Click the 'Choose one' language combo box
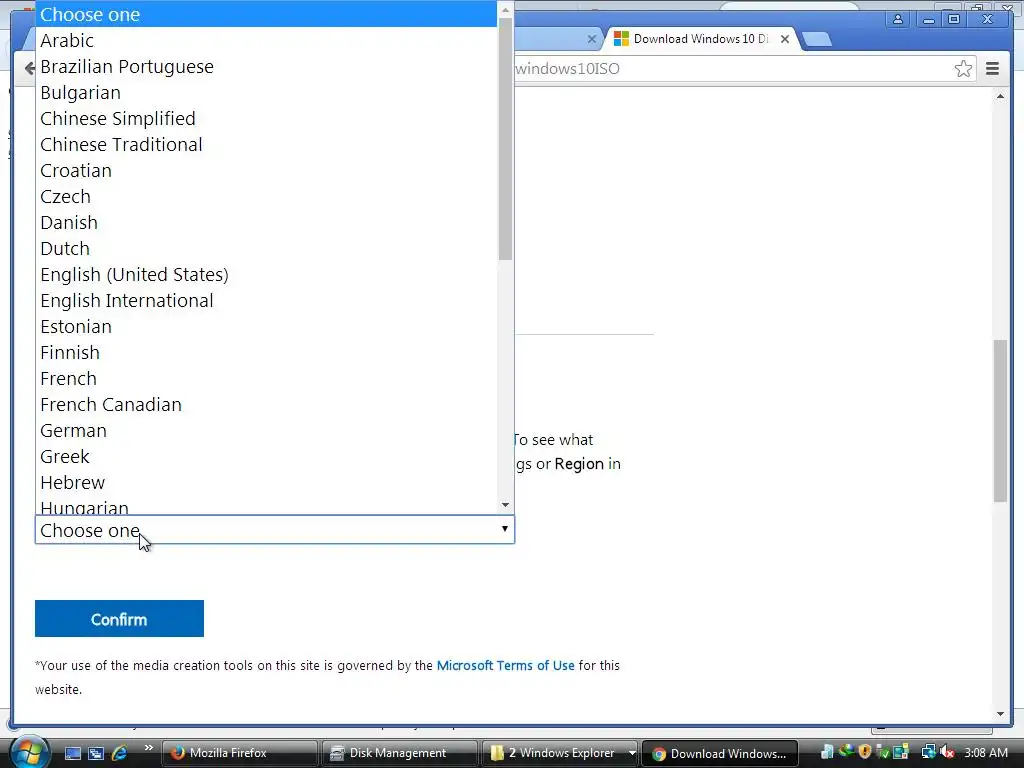This screenshot has height=768, width=1024. coord(275,530)
